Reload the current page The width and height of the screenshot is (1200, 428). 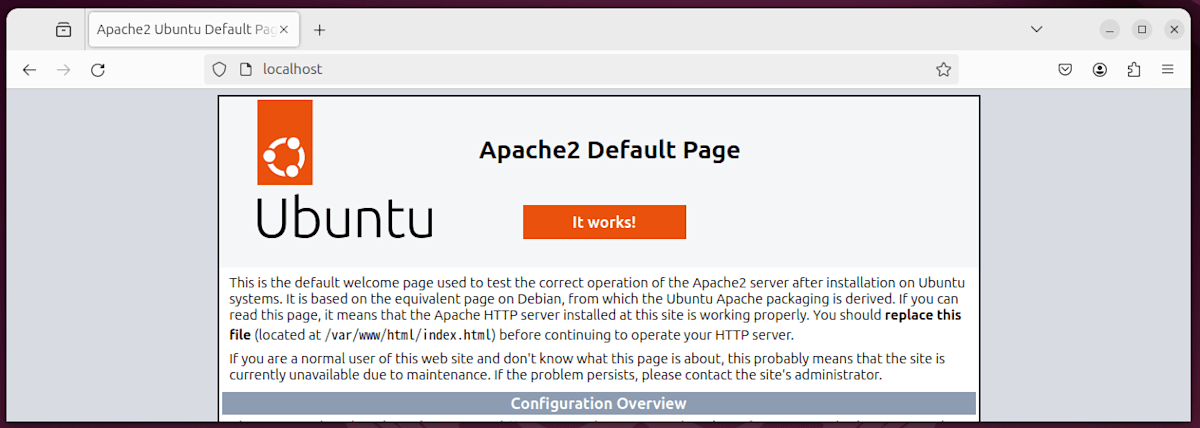[97, 69]
